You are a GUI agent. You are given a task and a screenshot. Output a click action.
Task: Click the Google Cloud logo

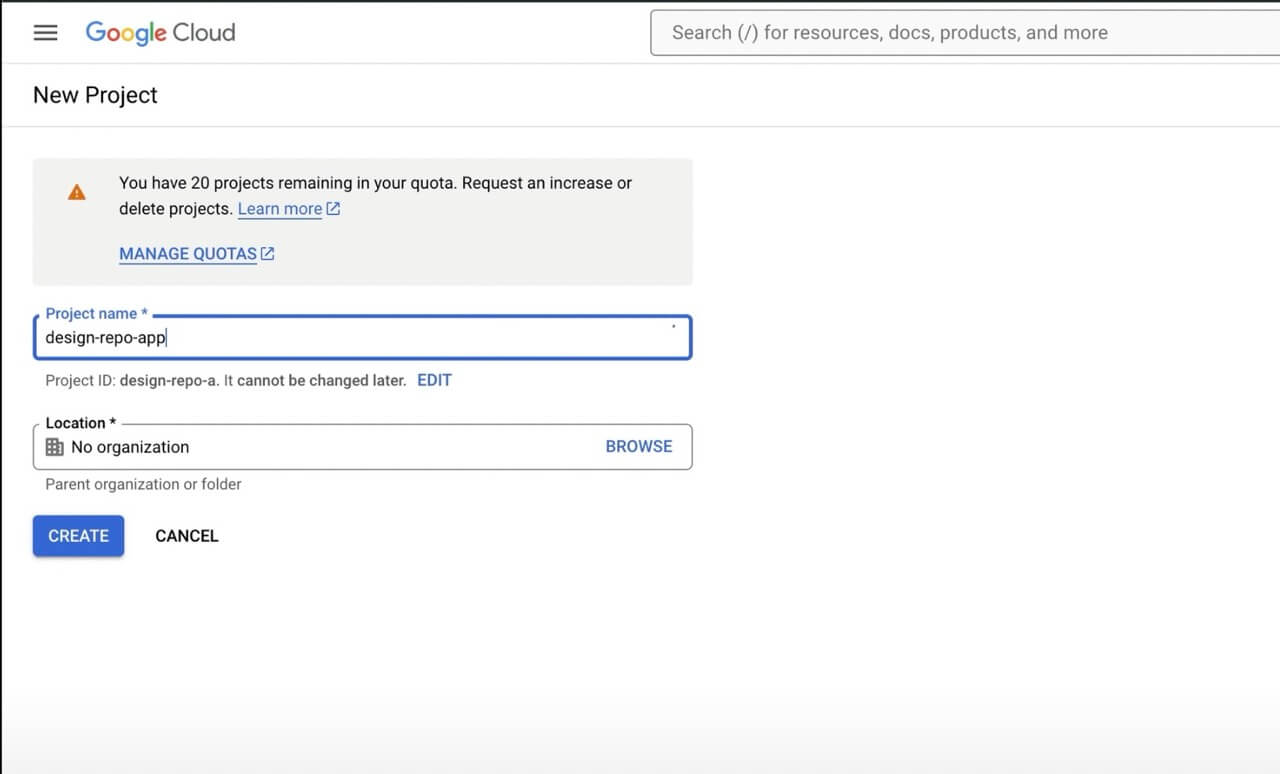[160, 32]
